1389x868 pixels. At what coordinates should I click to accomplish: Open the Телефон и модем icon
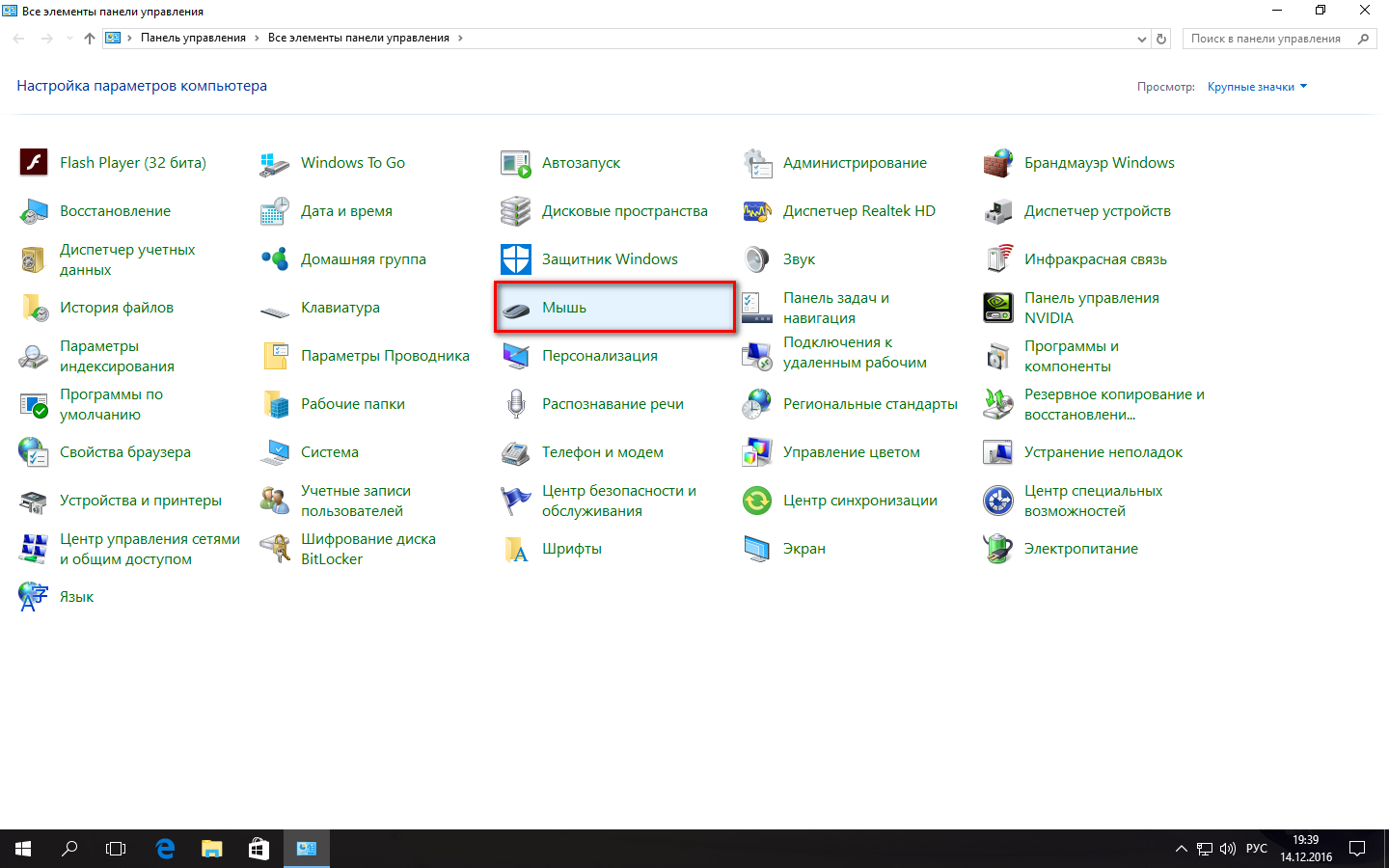point(516,452)
